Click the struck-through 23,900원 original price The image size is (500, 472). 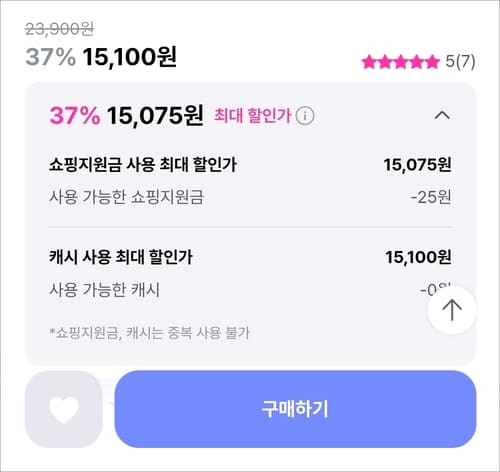60,29
